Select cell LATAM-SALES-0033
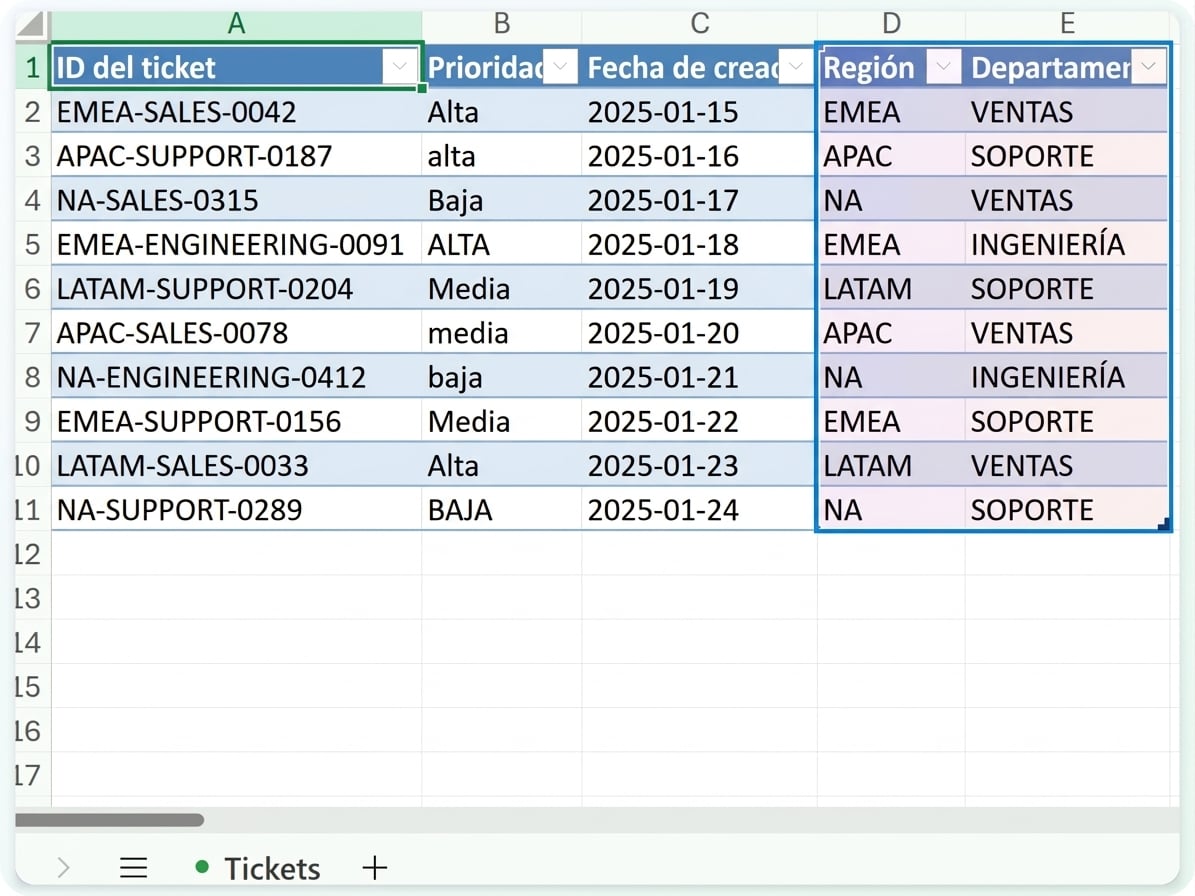This screenshot has width=1195, height=896. pos(236,466)
